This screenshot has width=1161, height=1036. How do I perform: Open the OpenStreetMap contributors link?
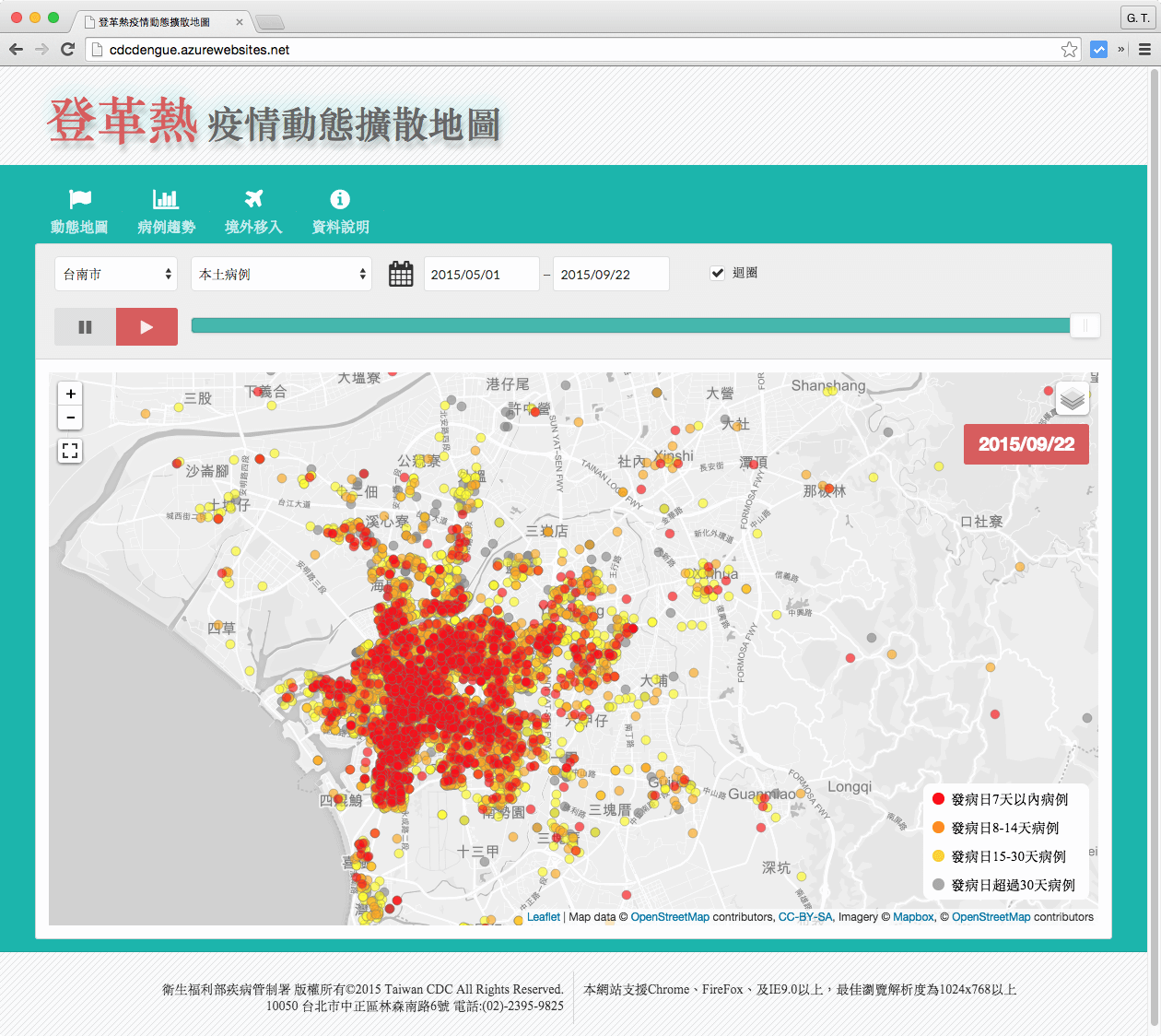coord(670,917)
